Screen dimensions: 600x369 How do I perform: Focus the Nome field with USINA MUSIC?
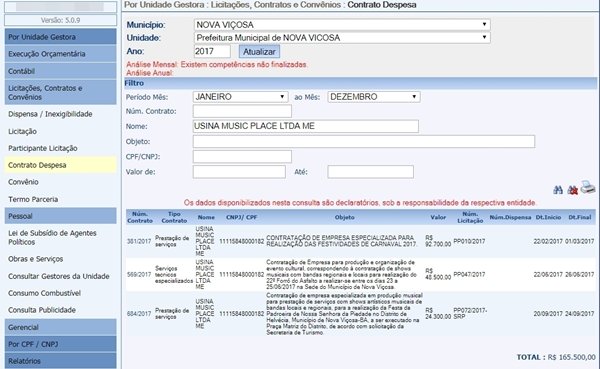pyautogui.click(x=306, y=126)
